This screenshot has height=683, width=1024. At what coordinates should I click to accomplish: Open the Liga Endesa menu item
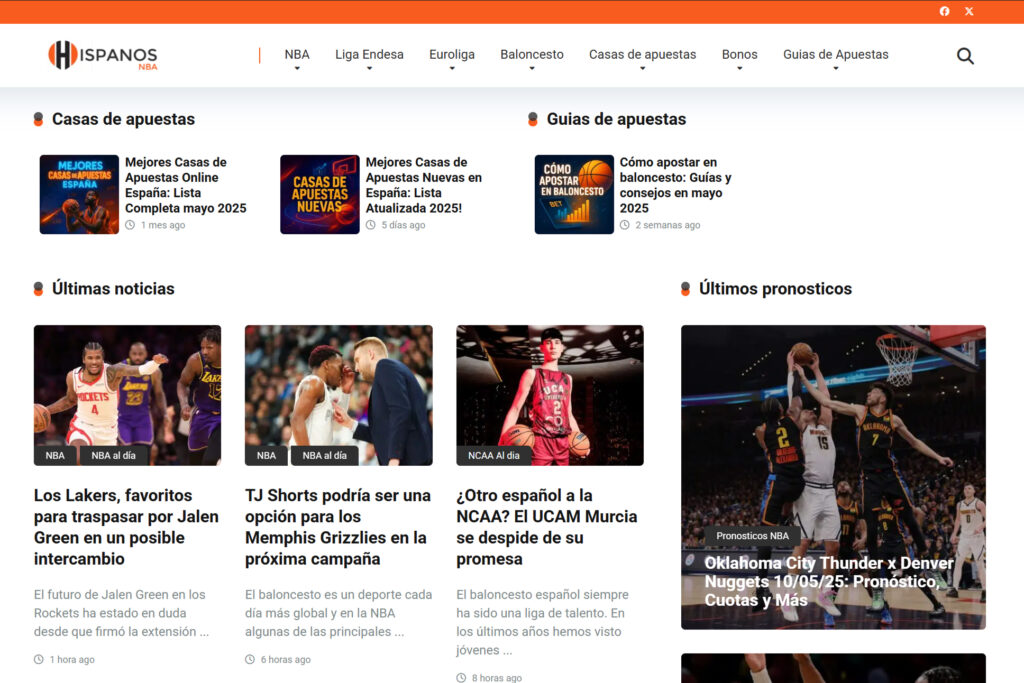click(369, 54)
